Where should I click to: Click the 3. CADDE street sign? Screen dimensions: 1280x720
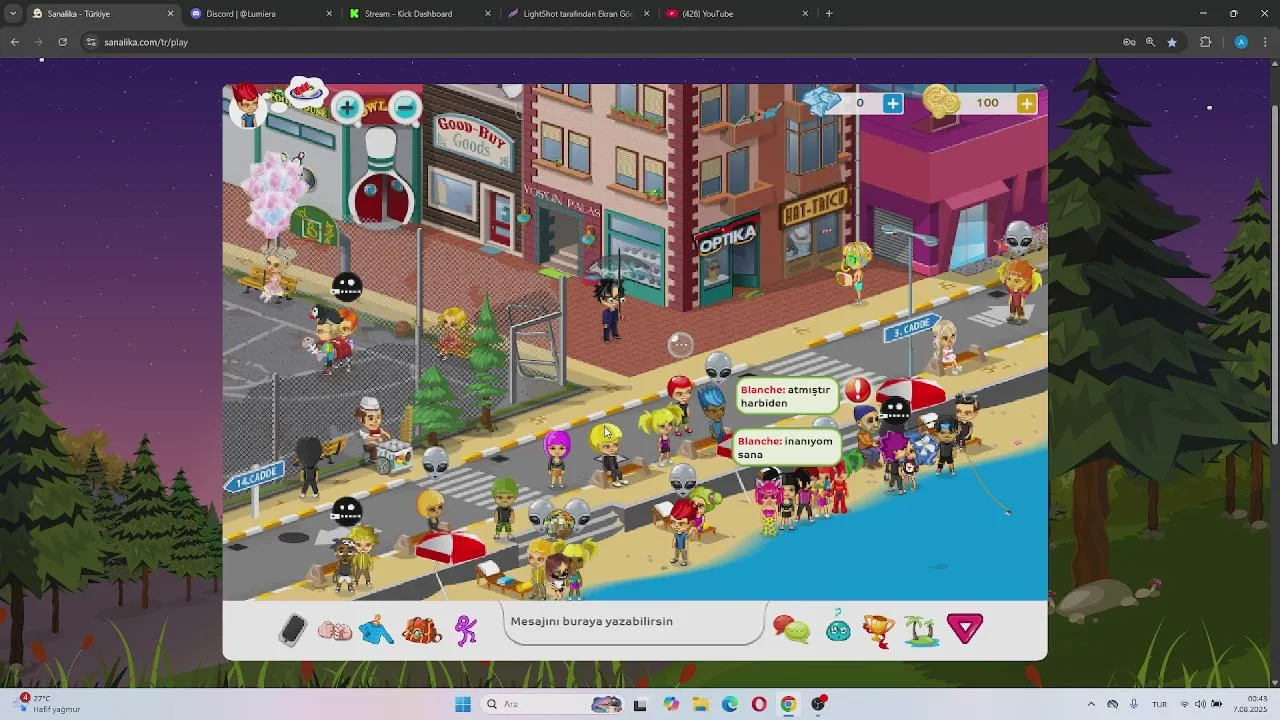911,328
